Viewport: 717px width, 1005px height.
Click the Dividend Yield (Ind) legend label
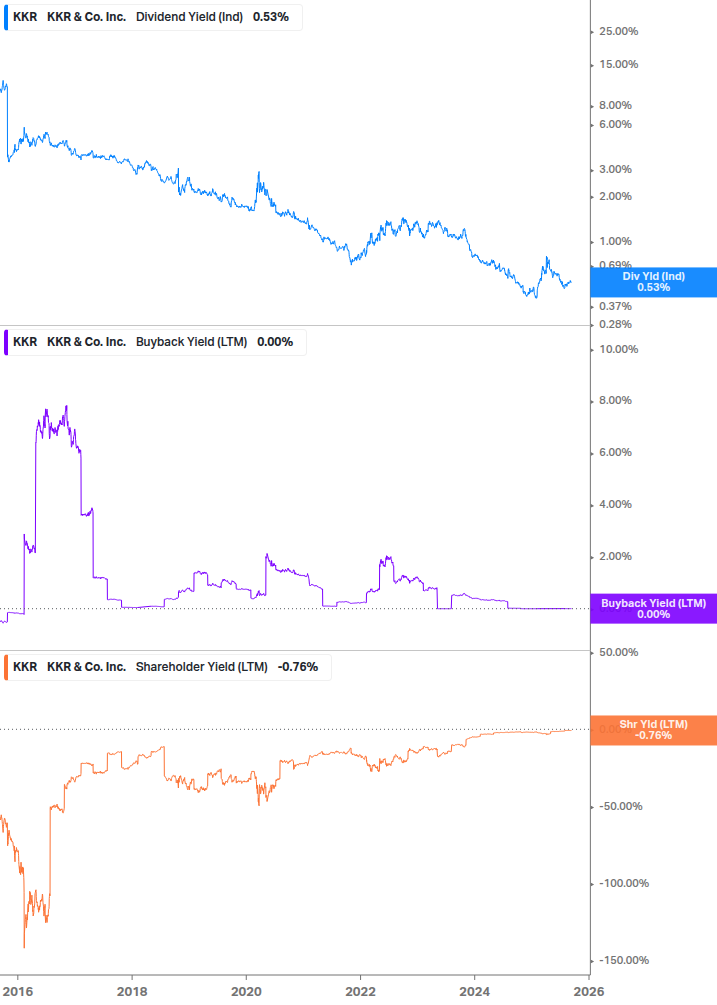pos(189,17)
